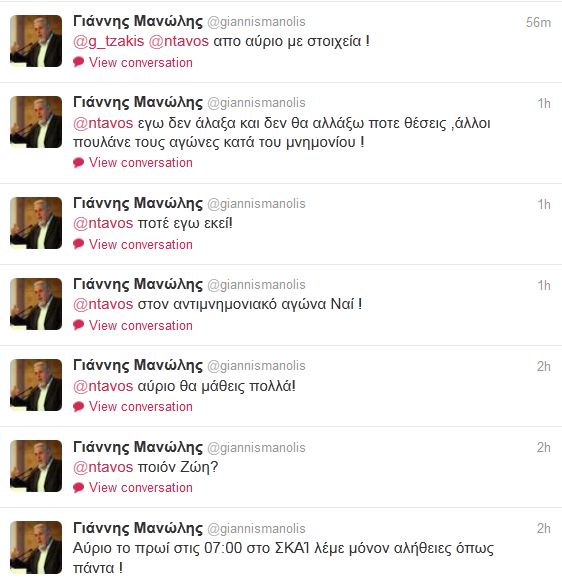
Task: View conversation for the 'ποτέ εγω εκεί!' tweet
Action: click(140, 245)
